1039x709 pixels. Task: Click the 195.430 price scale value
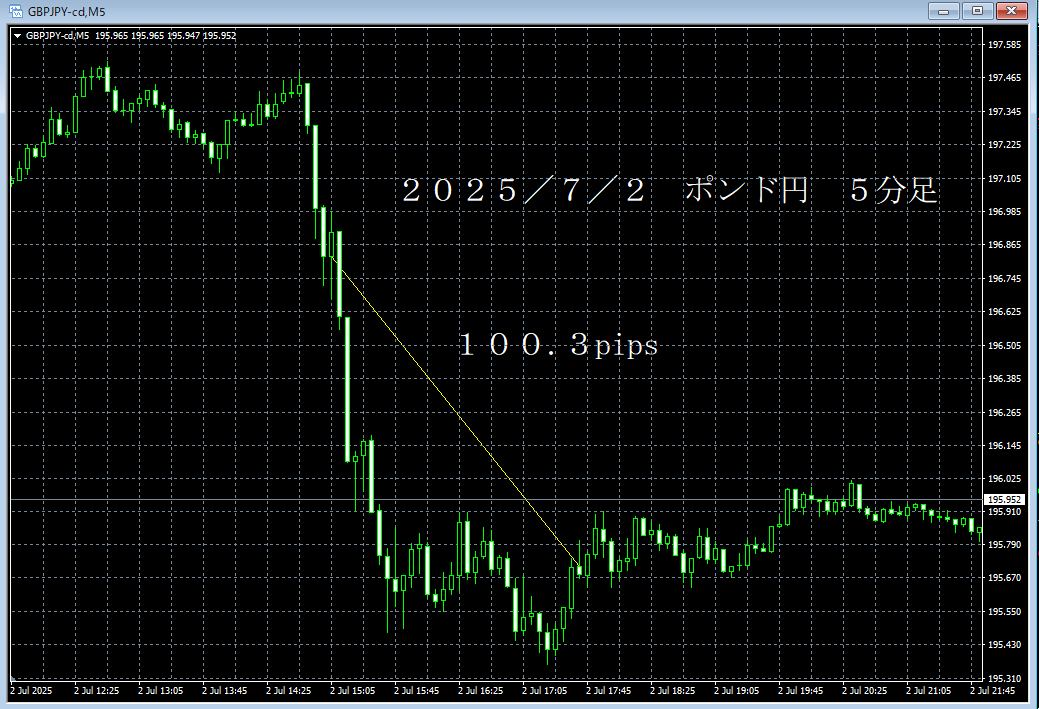(1005, 645)
